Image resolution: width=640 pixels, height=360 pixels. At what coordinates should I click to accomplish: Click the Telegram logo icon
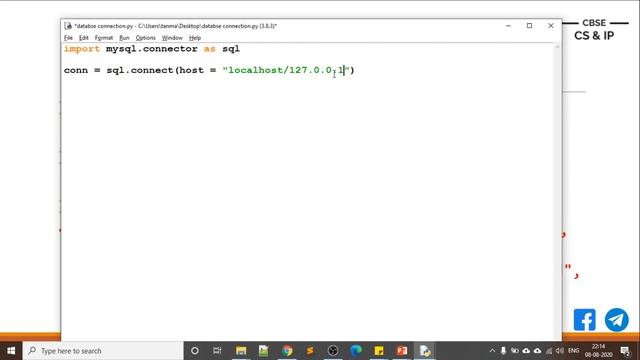[617, 320]
